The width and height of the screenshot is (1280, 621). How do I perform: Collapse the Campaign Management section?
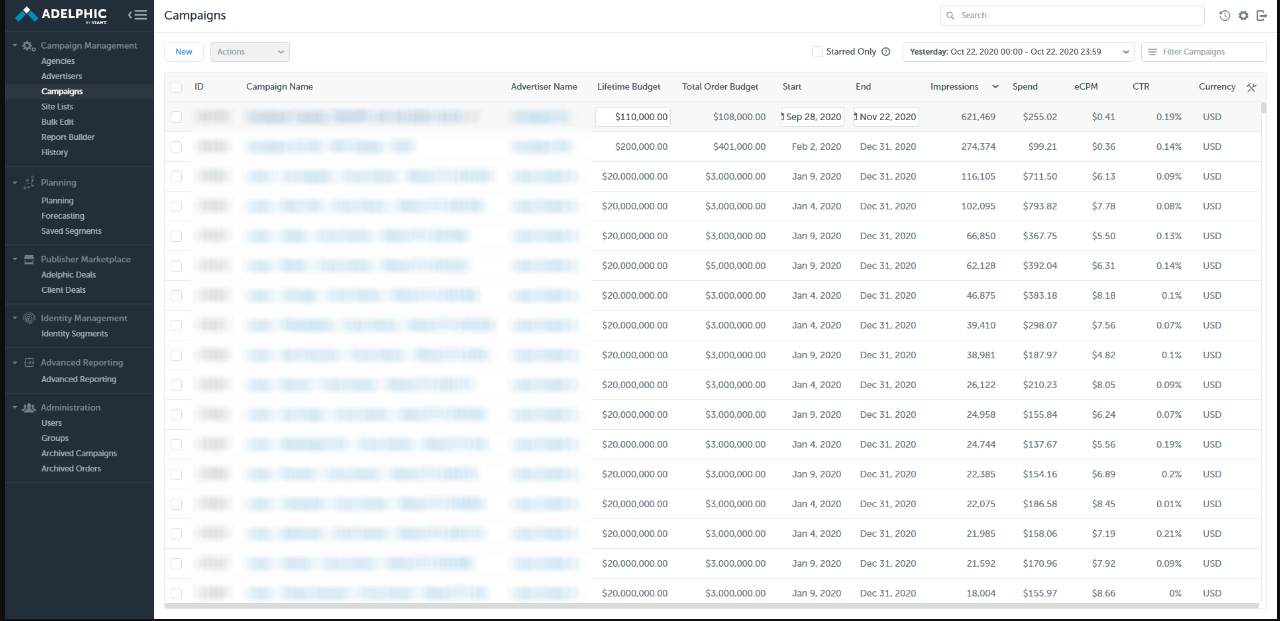pos(14,46)
